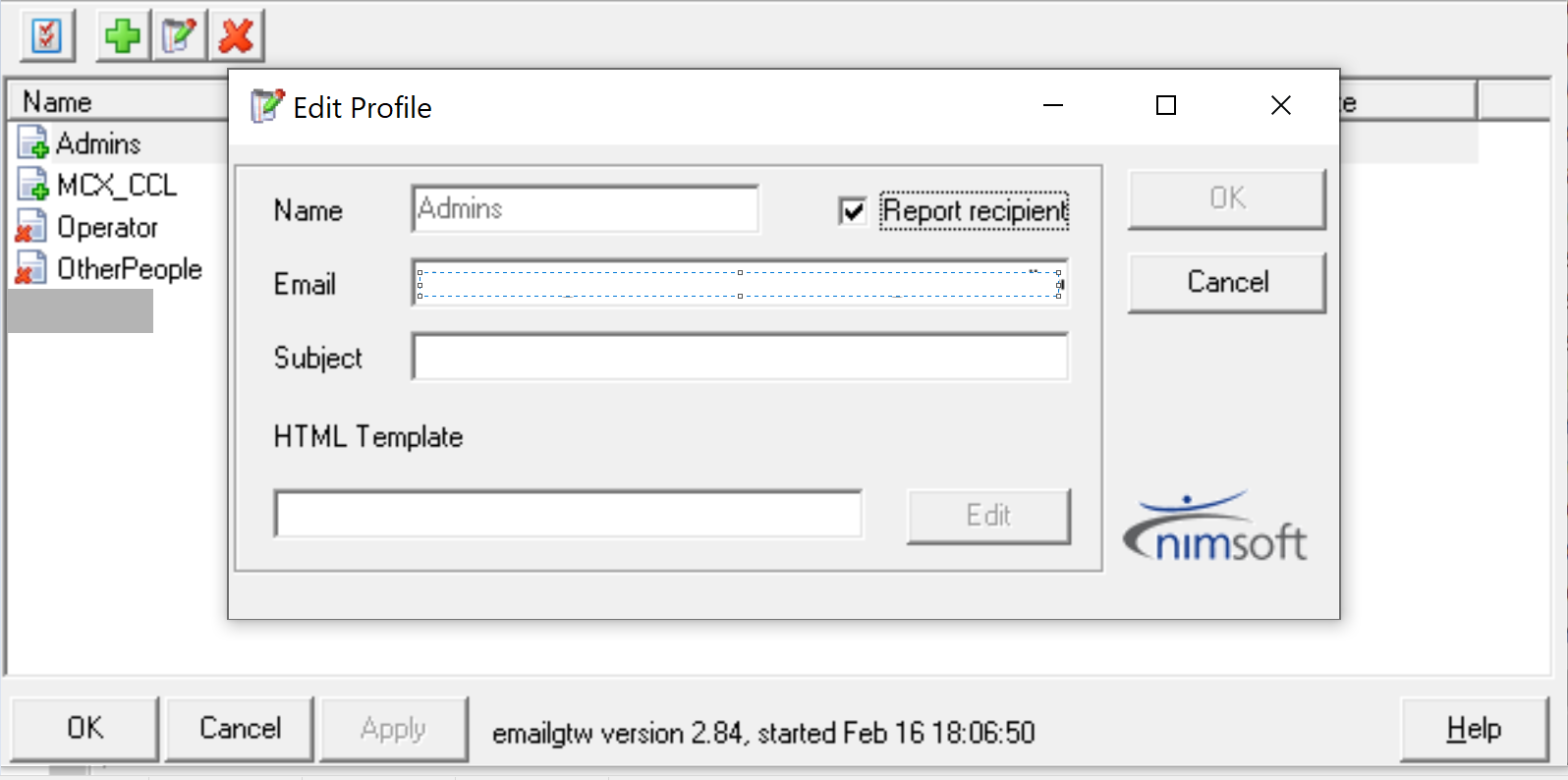Add a new profile with green plus
The width and height of the screenshot is (1568, 780).
pyautogui.click(x=123, y=36)
